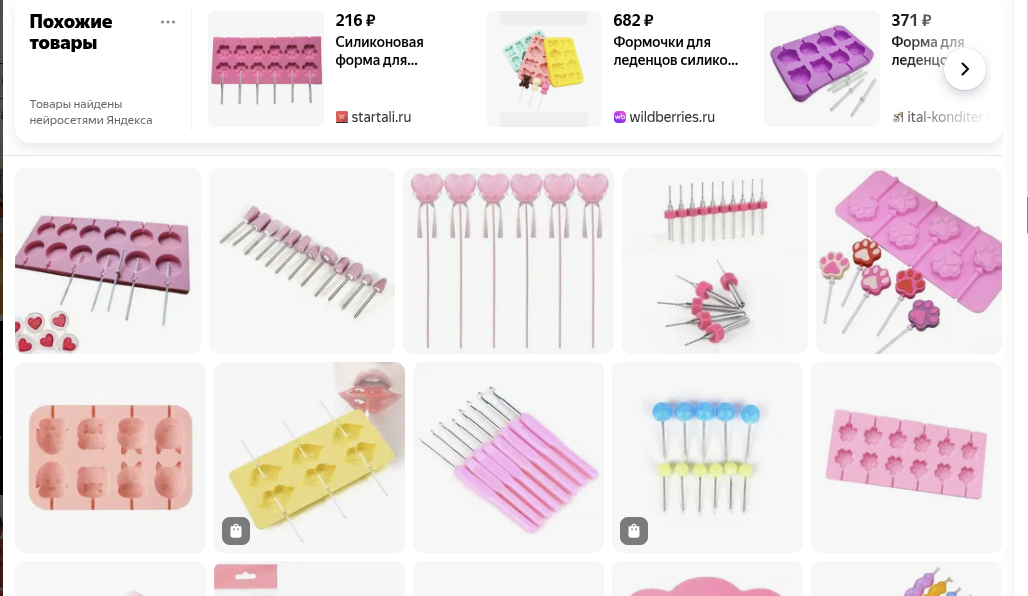Click the startali.ru store icon

[342, 117]
